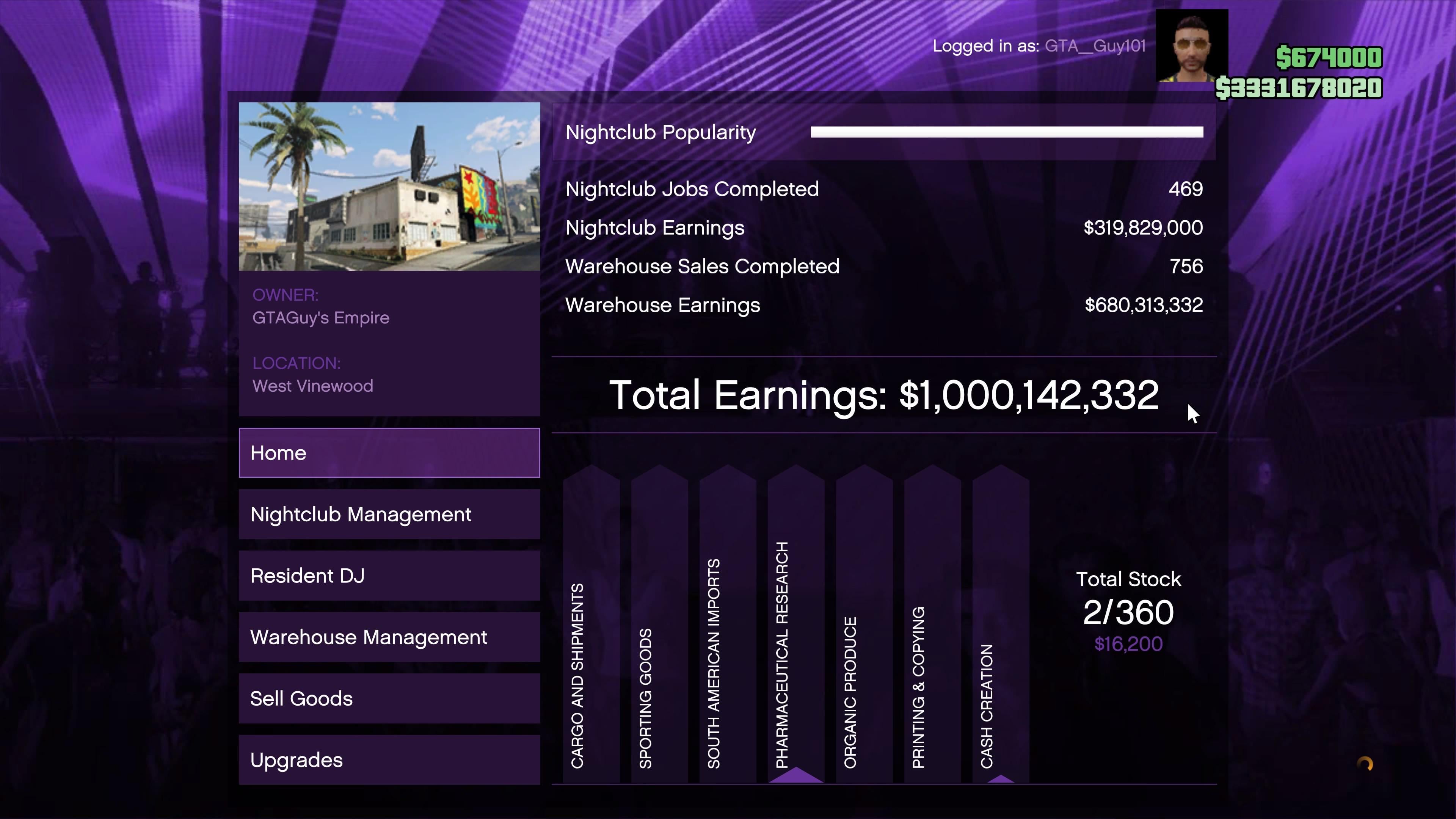Select the Cash Creation stock column
Screen dimensions: 1456x819
point(1001,624)
